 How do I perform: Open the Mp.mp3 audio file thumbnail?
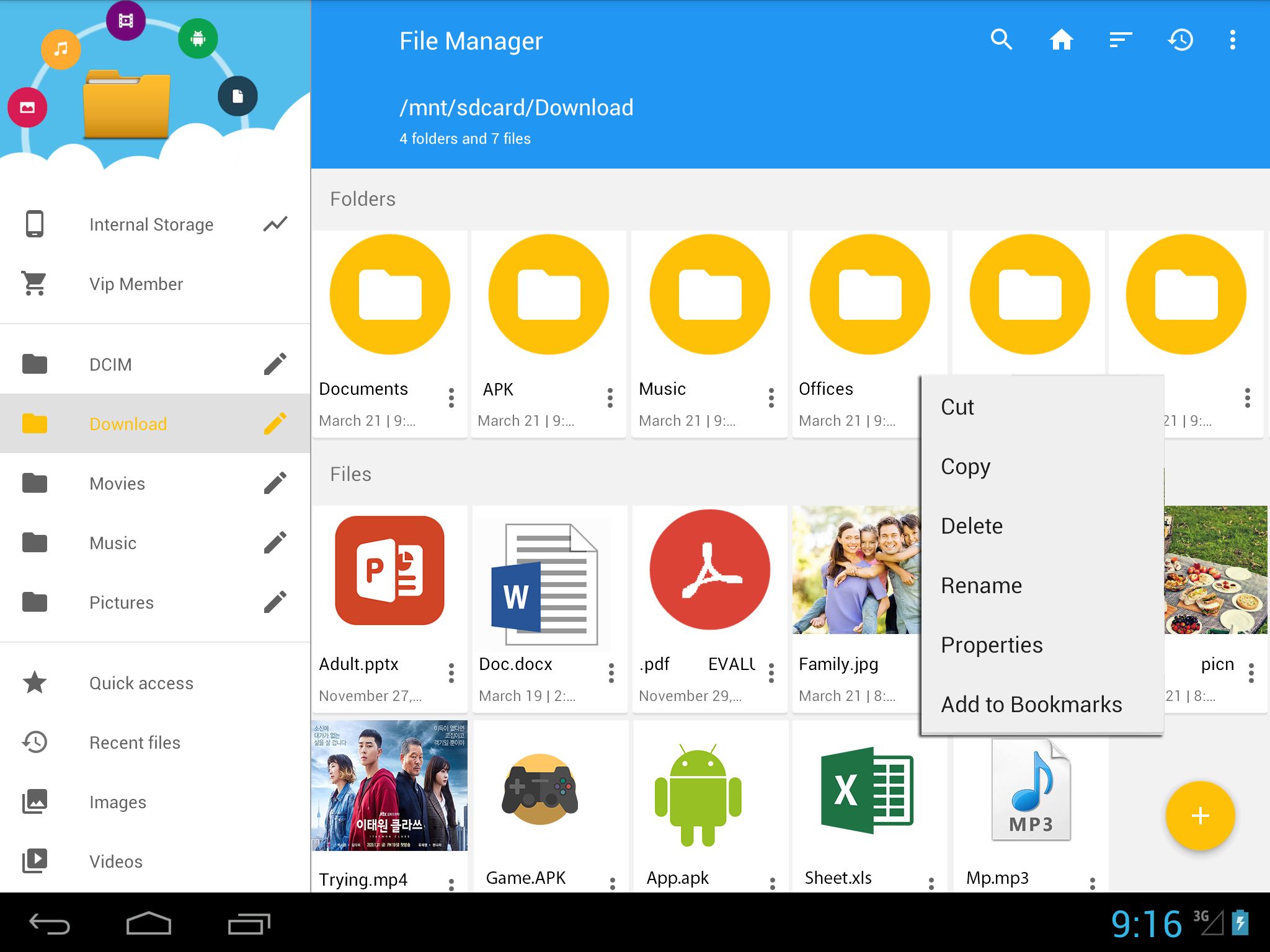click(1031, 791)
